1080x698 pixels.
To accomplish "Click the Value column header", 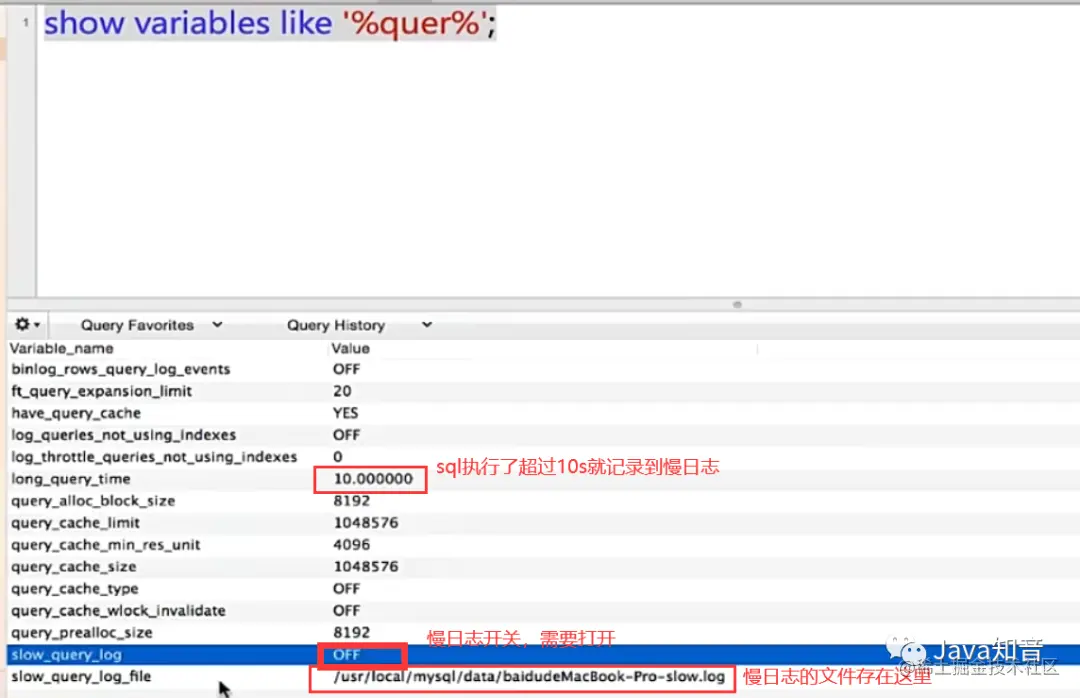I will click(x=350, y=349).
